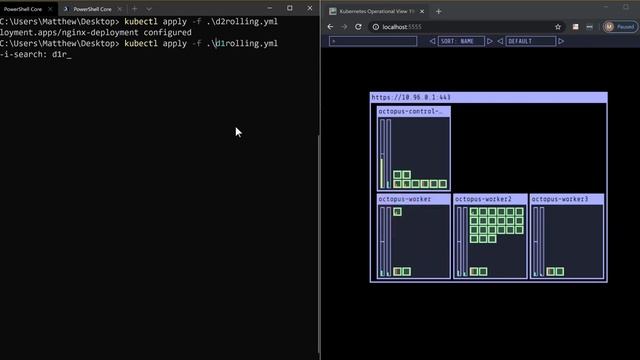Image resolution: width=640 pixels, height=360 pixels.
Task: Close the first PowerShell Core tab
Action: (50, 9)
